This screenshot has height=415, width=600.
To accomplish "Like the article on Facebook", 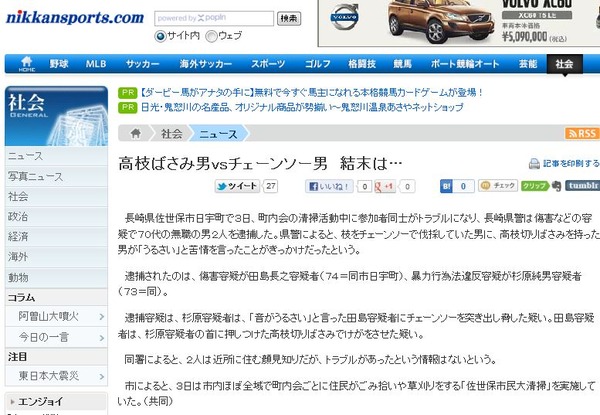I will tap(329, 186).
